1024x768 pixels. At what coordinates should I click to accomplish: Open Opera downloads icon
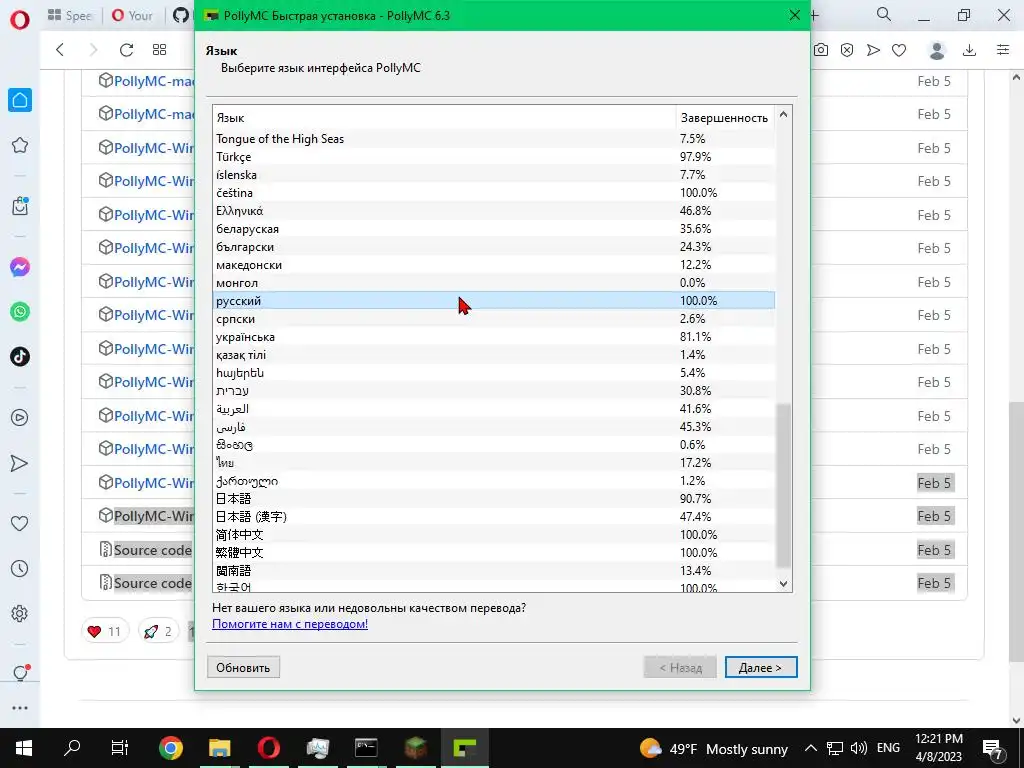tap(970, 50)
